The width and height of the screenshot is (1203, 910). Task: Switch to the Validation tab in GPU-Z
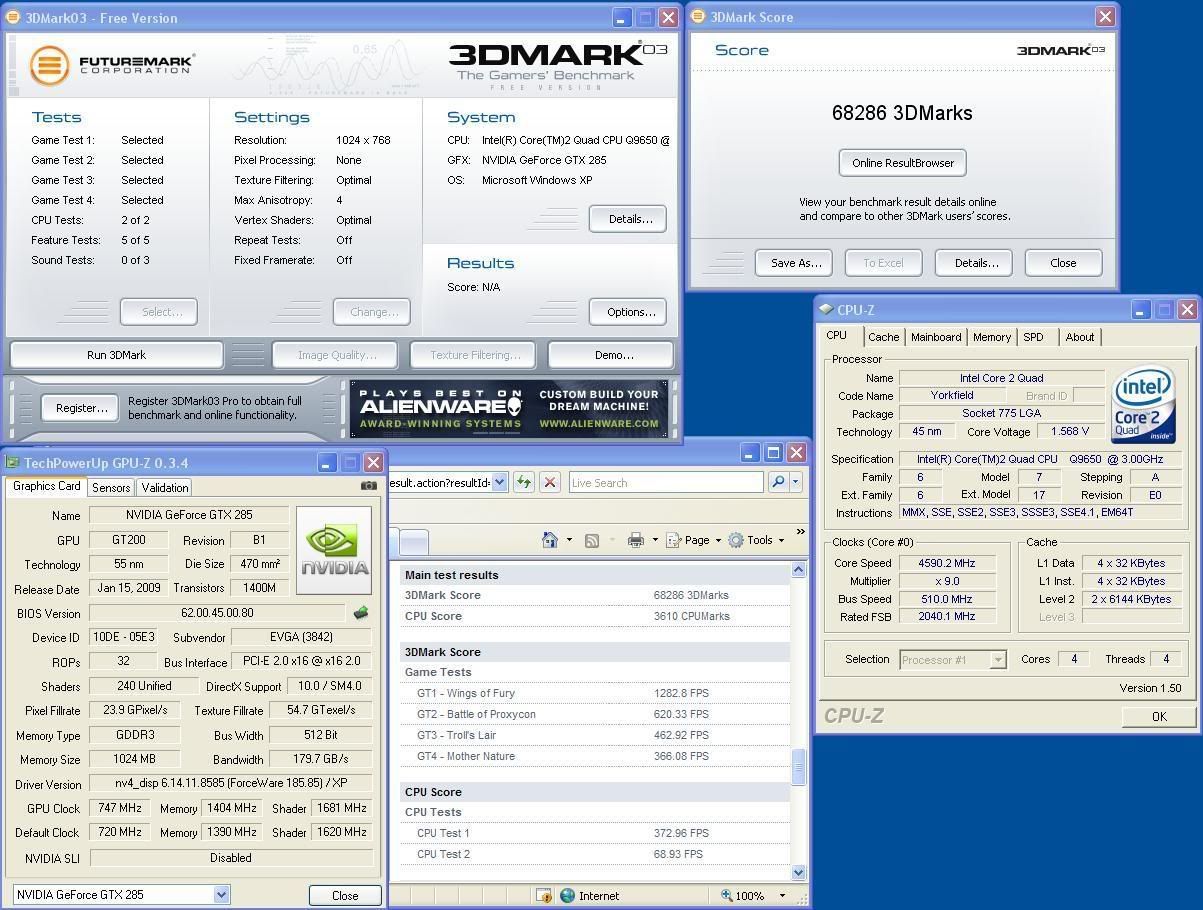click(x=164, y=487)
